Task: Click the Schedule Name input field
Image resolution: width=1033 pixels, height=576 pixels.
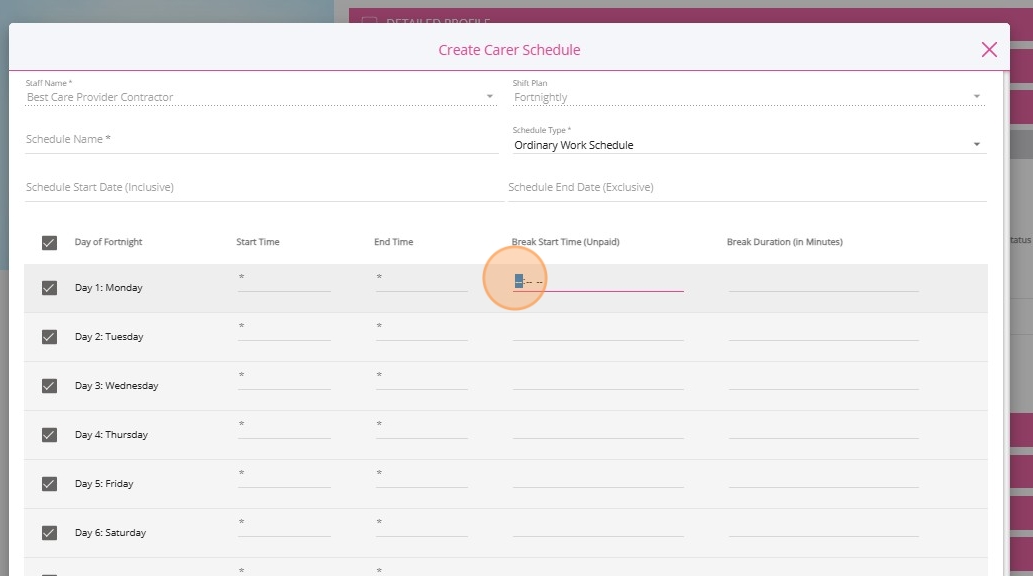Action: (261, 140)
